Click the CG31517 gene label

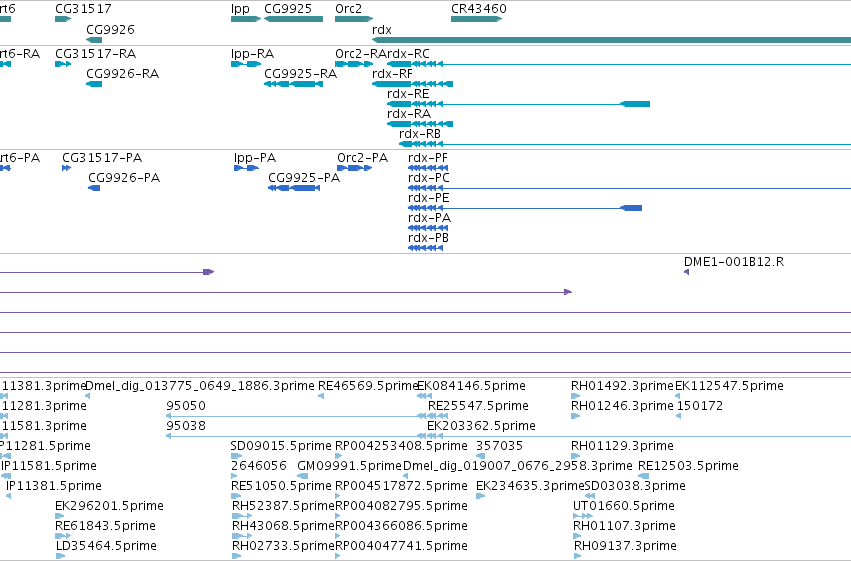83,9
